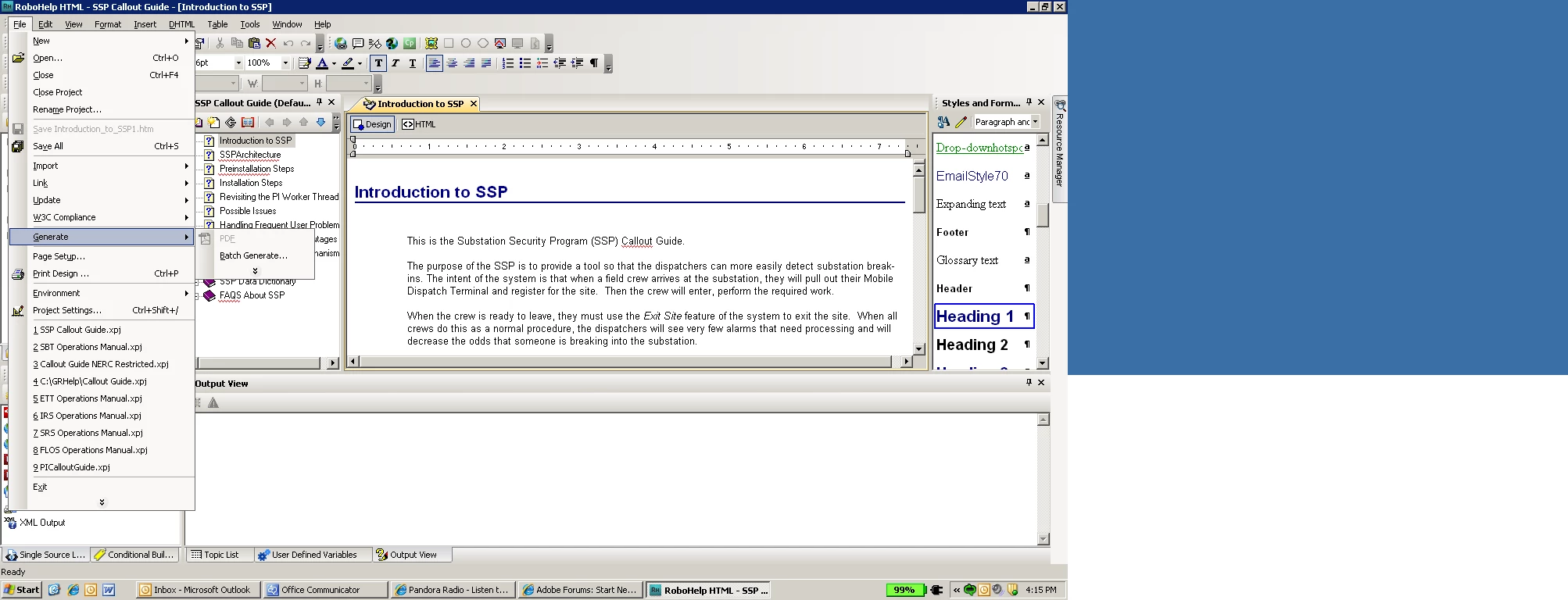This screenshot has width=1568, height=600.
Task: Open the 100% zoom dropdown
Action: point(285,63)
